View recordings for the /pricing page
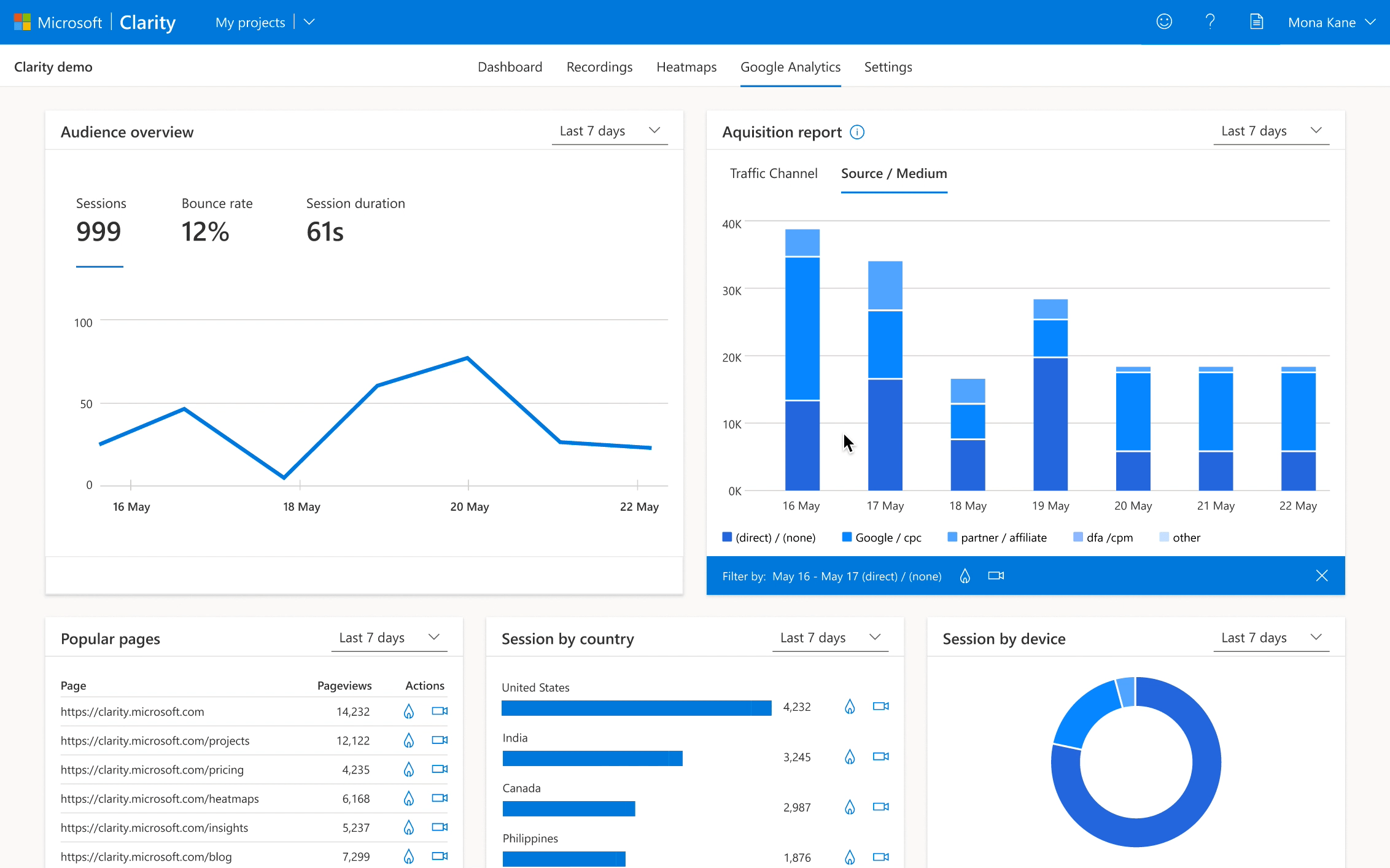The width and height of the screenshot is (1390, 868). pos(440,769)
